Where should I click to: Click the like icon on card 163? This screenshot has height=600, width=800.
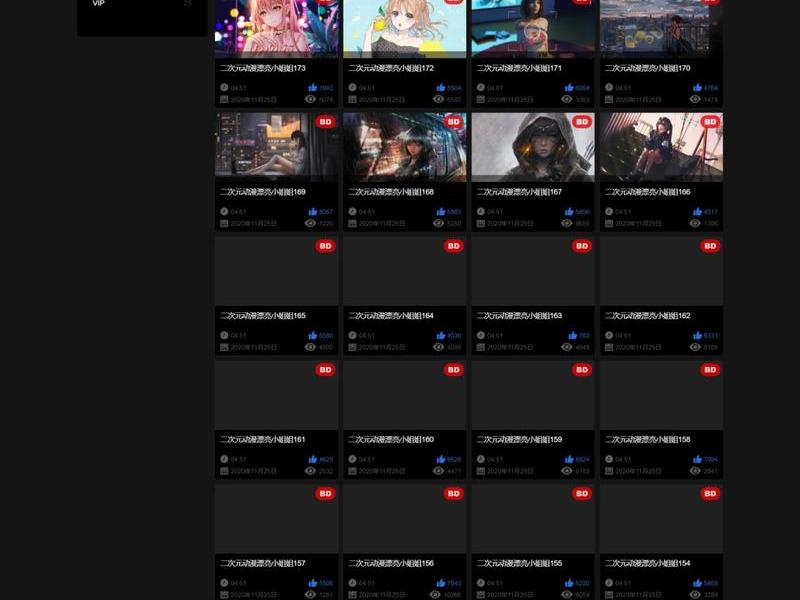[x=572, y=335]
